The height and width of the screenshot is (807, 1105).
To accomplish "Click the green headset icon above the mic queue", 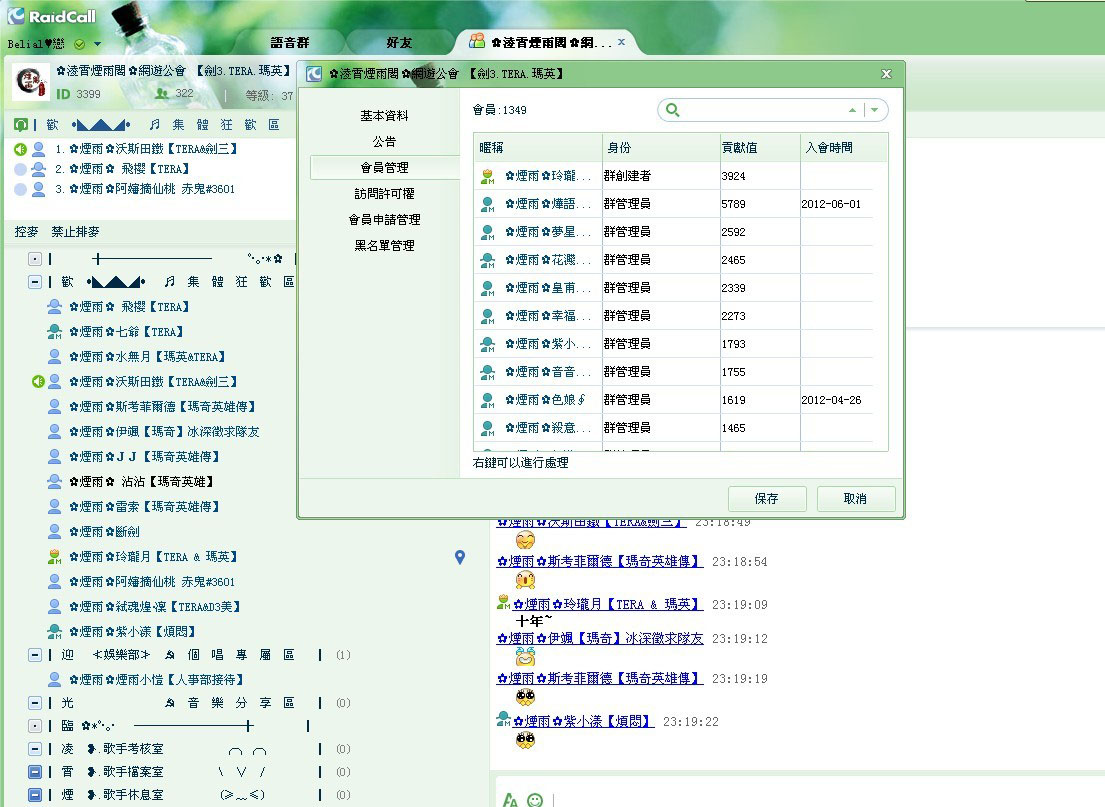I will coord(21,125).
